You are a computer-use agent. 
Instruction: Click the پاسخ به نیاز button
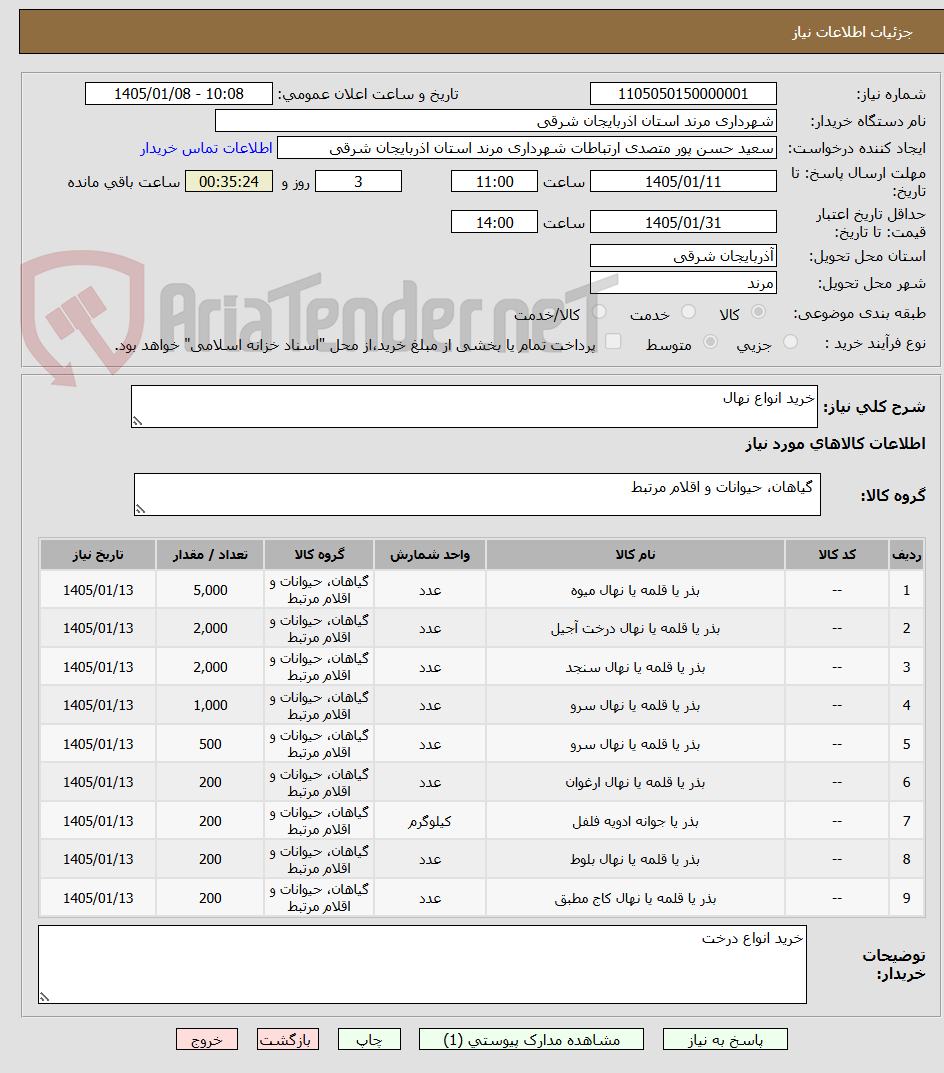pyautogui.click(x=725, y=1039)
